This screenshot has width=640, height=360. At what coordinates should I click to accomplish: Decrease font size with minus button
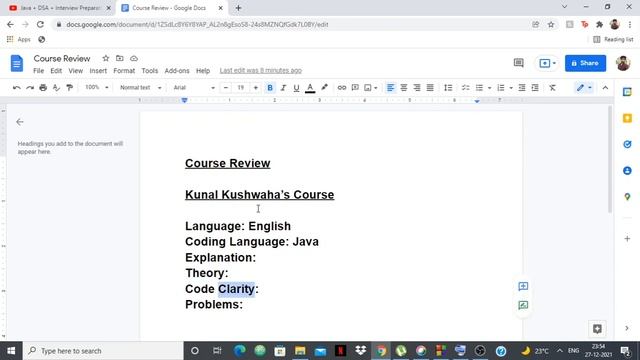(226, 88)
